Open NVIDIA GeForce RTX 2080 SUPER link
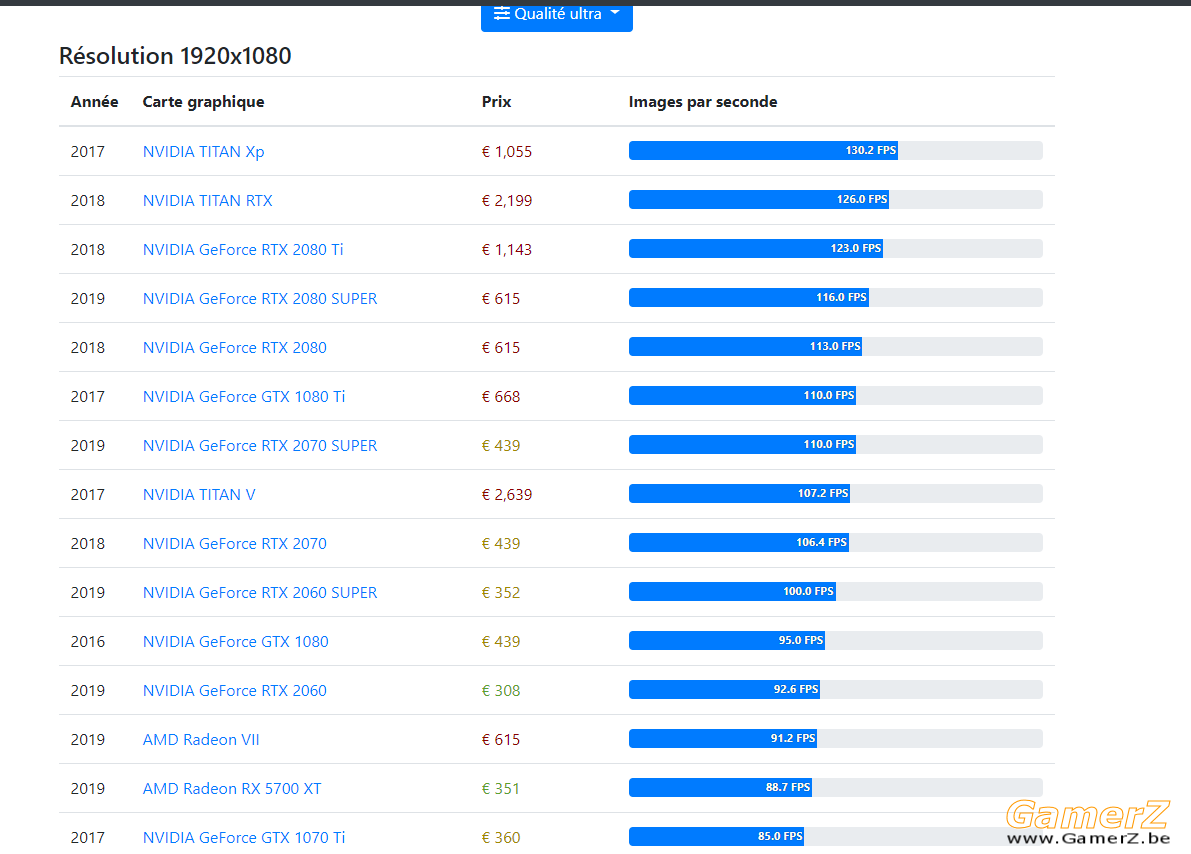 (260, 299)
